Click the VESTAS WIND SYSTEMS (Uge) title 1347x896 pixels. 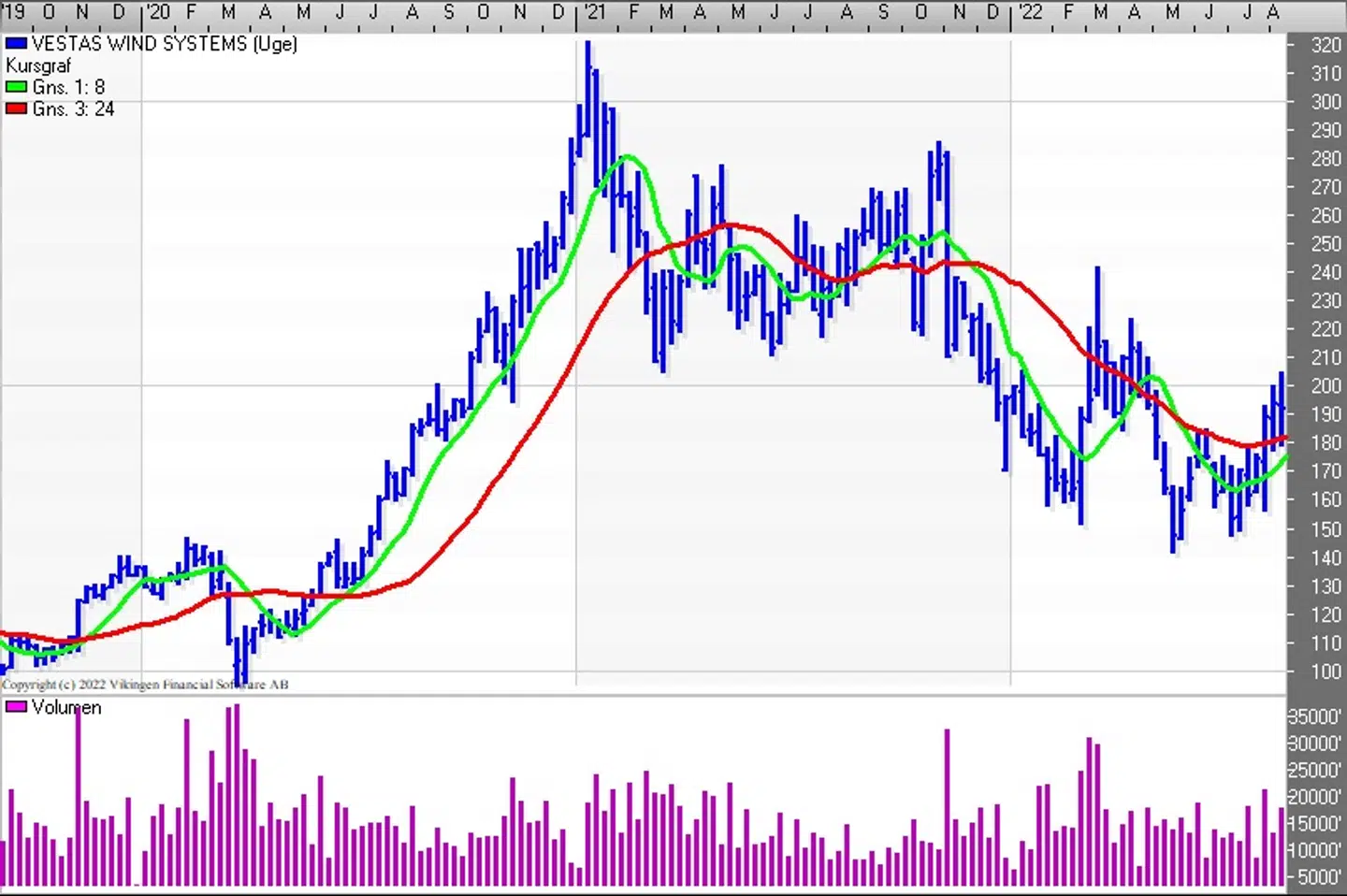(164, 44)
